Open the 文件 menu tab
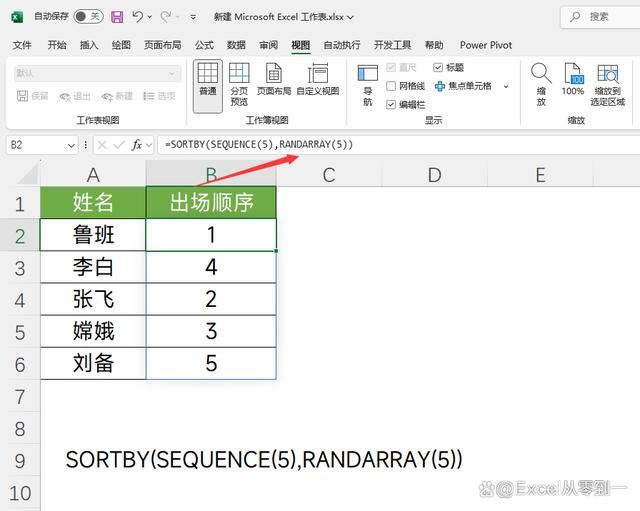The height and width of the screenshot is (511, 640). click(x=22, y=45)
